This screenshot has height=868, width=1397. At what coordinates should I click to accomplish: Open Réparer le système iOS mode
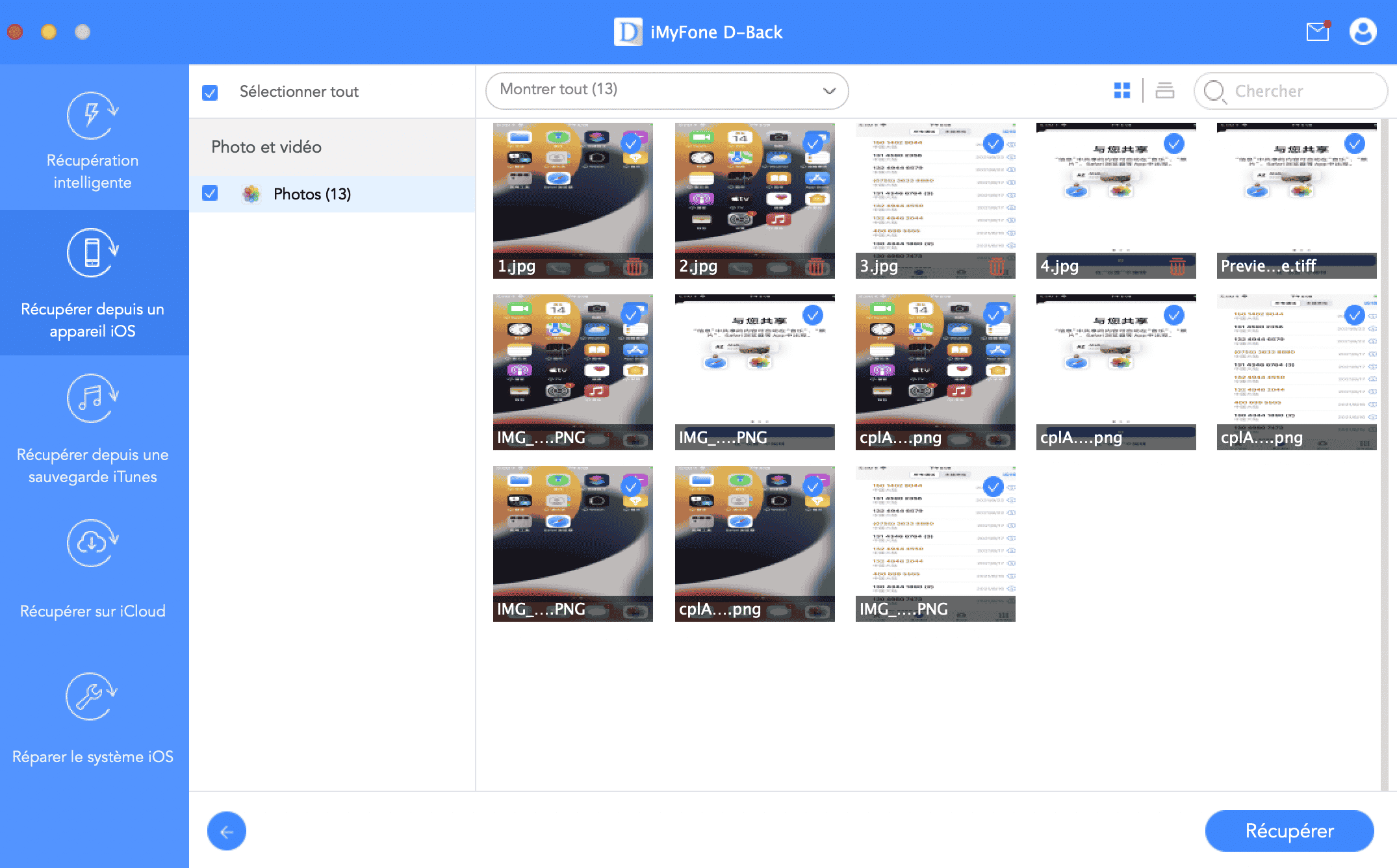[94, 718]
